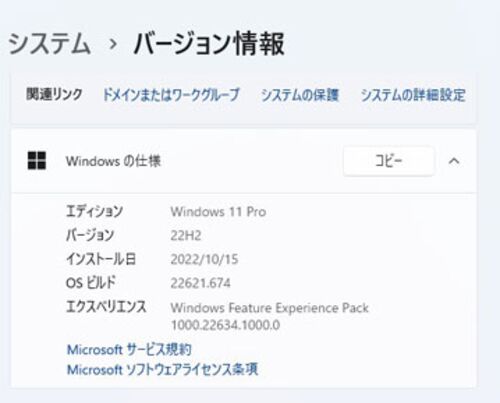
Task: Open ドメインまたはワークグループ link
Action: (x=171, y=95)
